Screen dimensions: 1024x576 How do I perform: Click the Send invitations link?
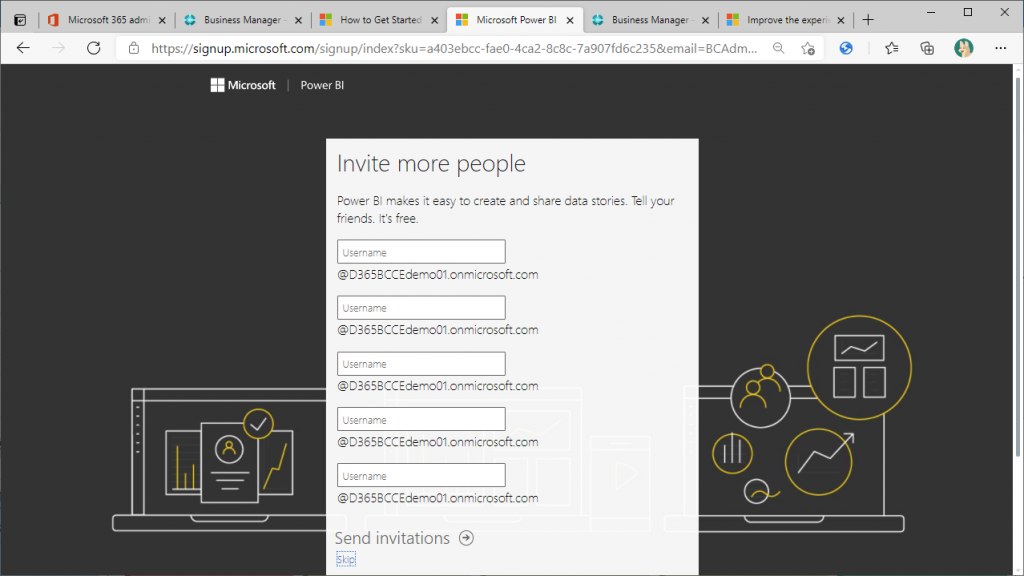click(392, 538)
